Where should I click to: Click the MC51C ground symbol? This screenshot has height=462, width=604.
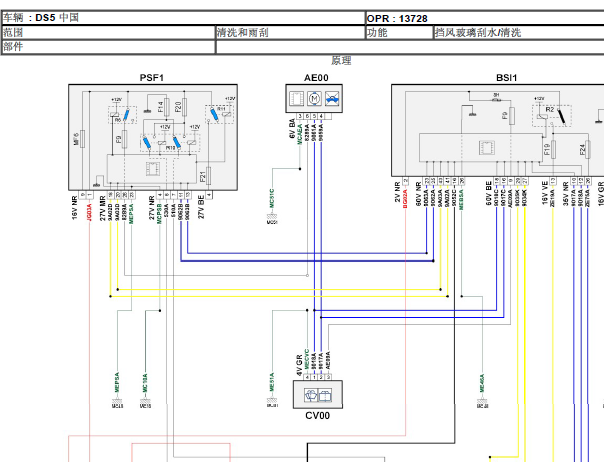[x=271, y=216]
